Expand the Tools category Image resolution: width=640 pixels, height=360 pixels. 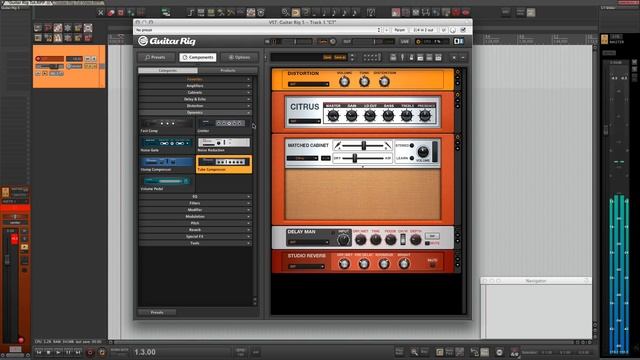click(195, 243)
